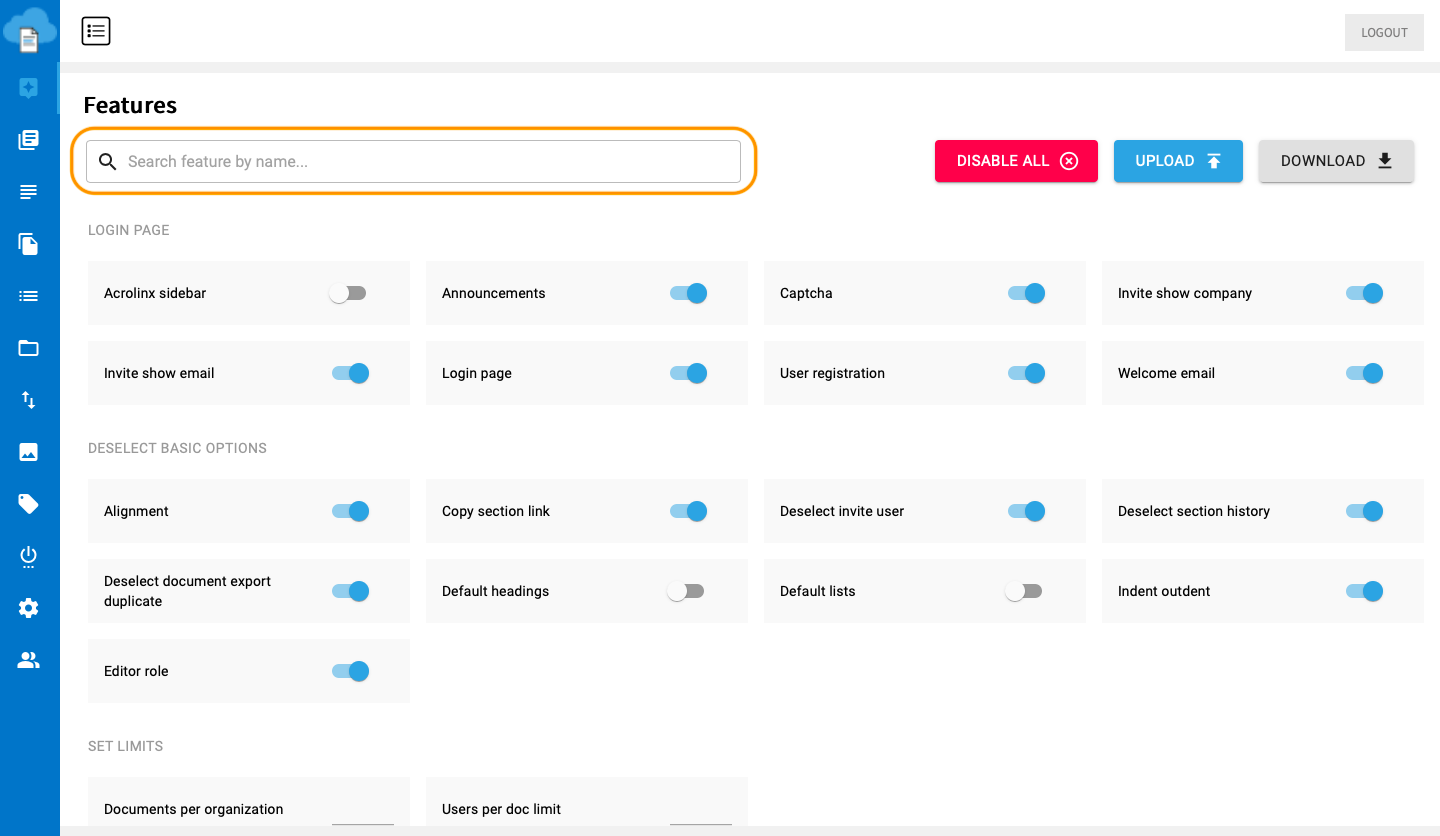Toggle User registration switch
This screenshot has height=836, width=1440.
(1026, 373)
